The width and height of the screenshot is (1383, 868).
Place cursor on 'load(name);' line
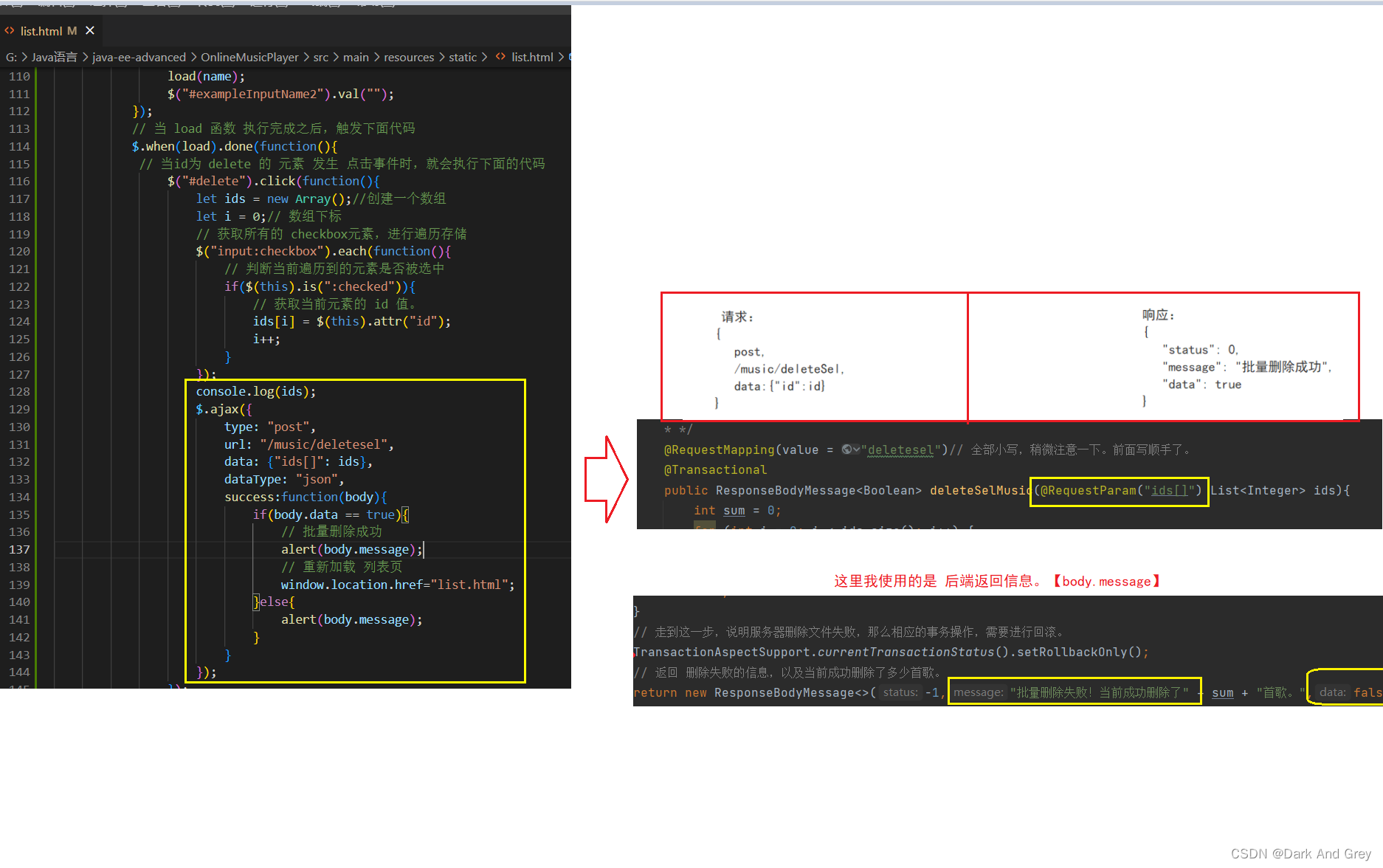(x=206, y=76)
